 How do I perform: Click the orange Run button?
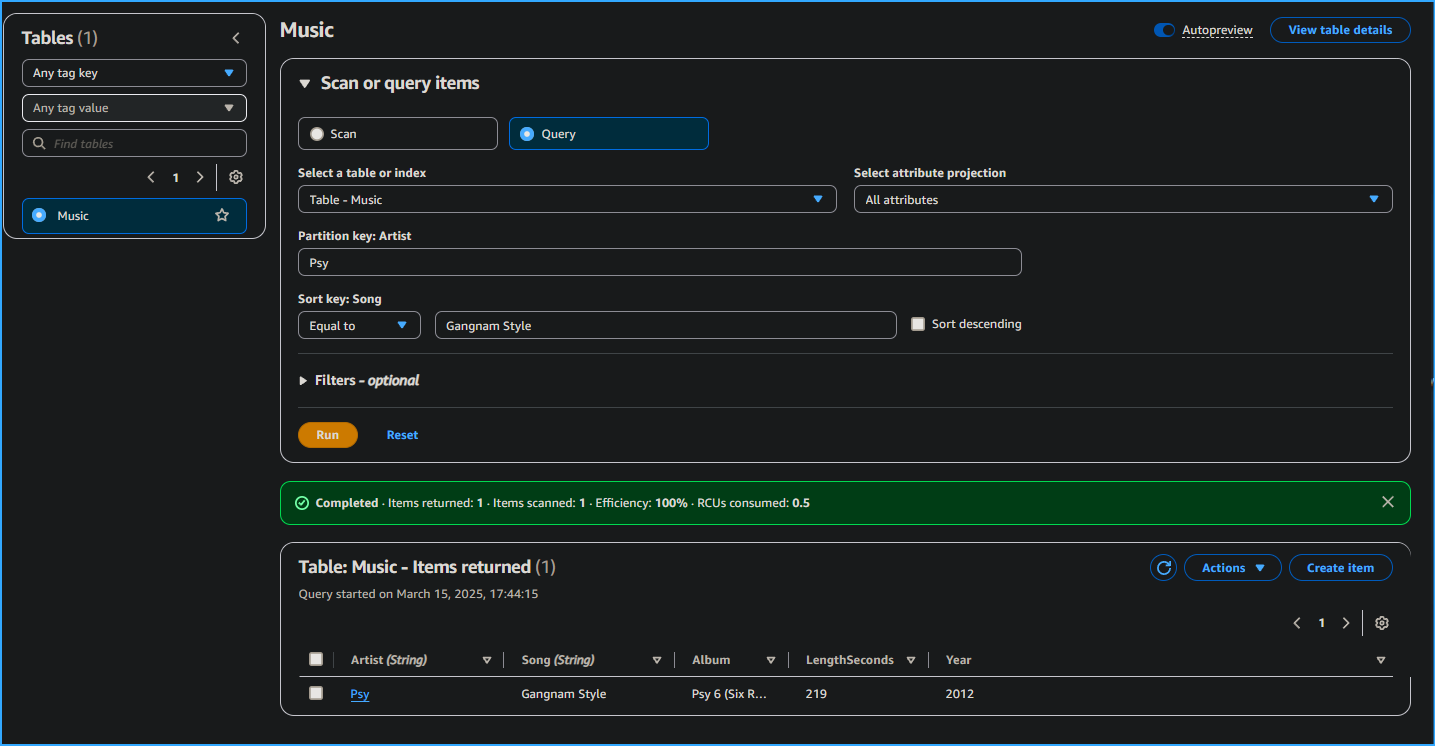(327, 435)
